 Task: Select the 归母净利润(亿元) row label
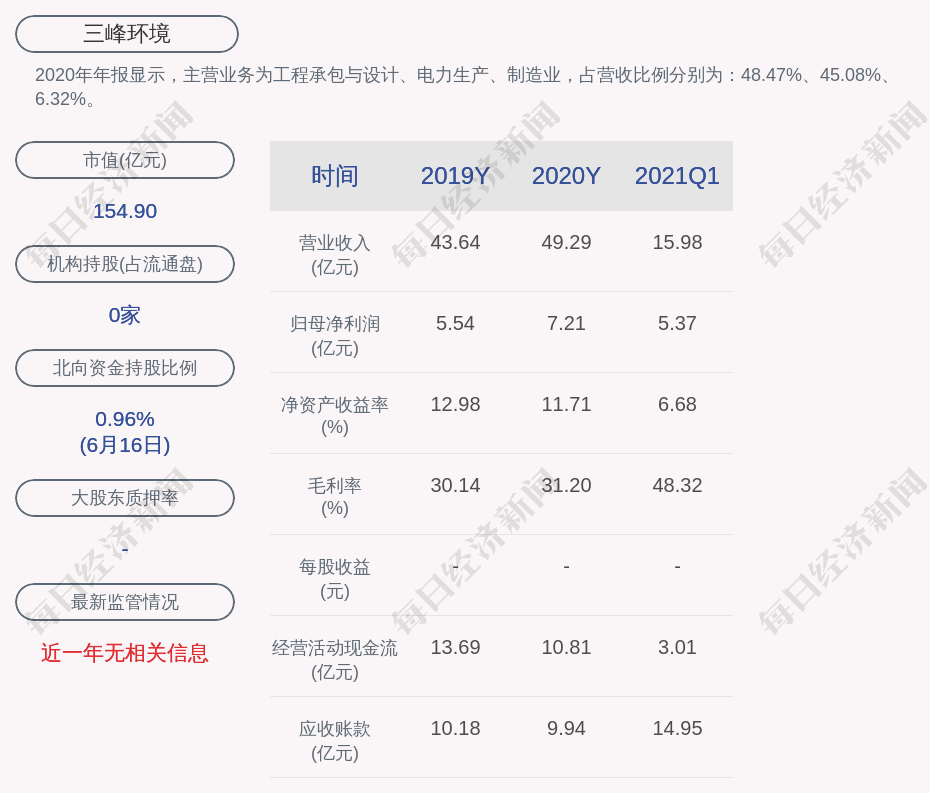[334, 335]
